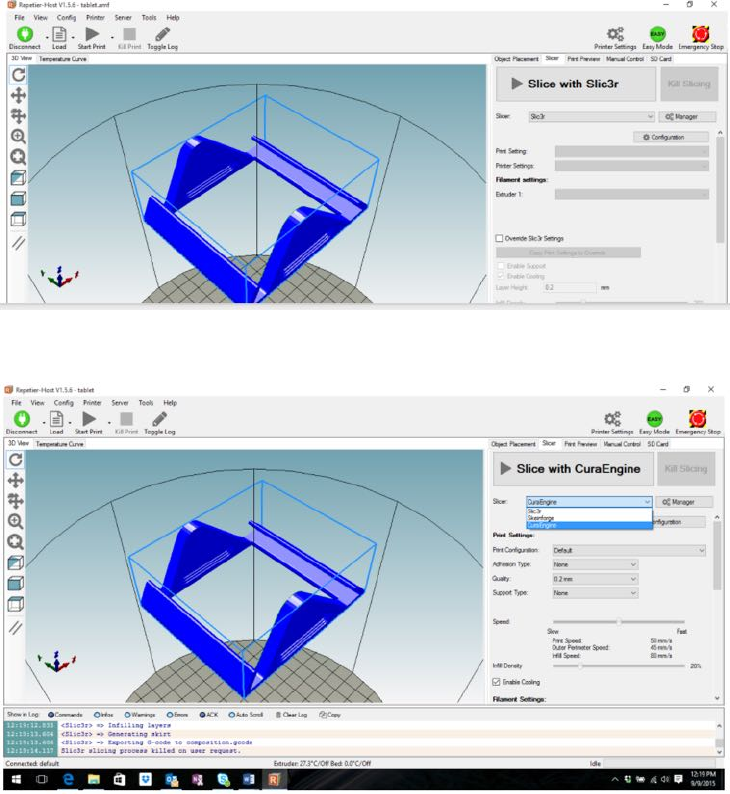
Task: Click the Speed slider in lower window
Action: point(619,621)
